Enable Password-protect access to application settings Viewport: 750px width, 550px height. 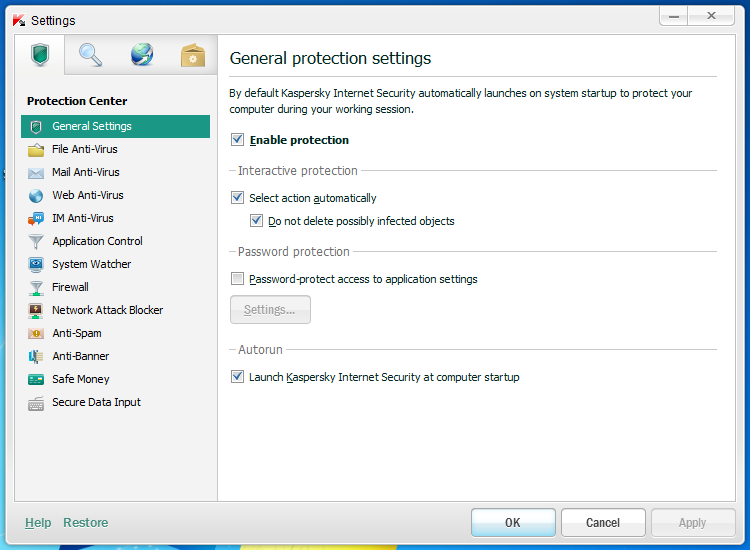pyautogui.click(x=237, y=278)
